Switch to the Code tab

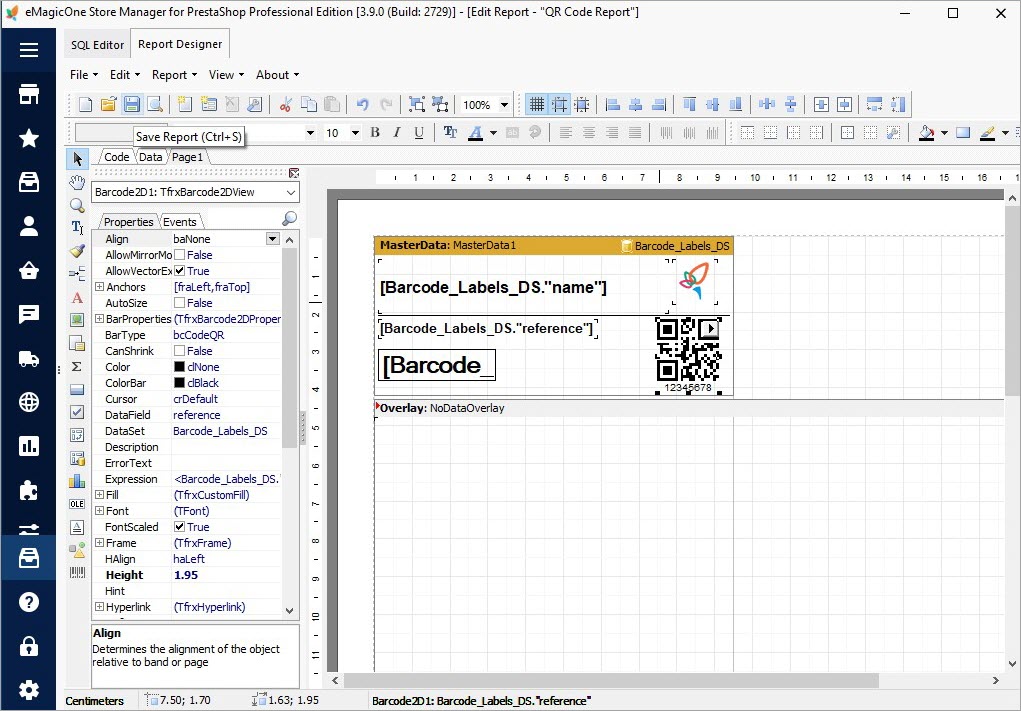(x=117, y=157)
